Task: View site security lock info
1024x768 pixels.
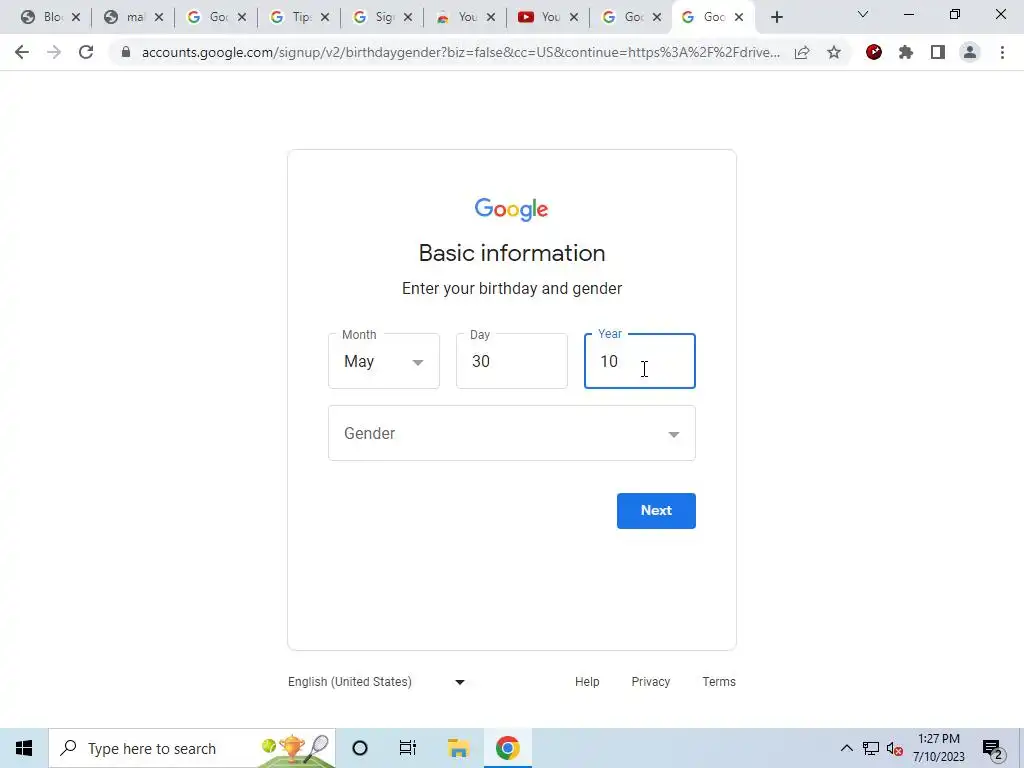Action: pyautogui.click(x=126, y=52)
